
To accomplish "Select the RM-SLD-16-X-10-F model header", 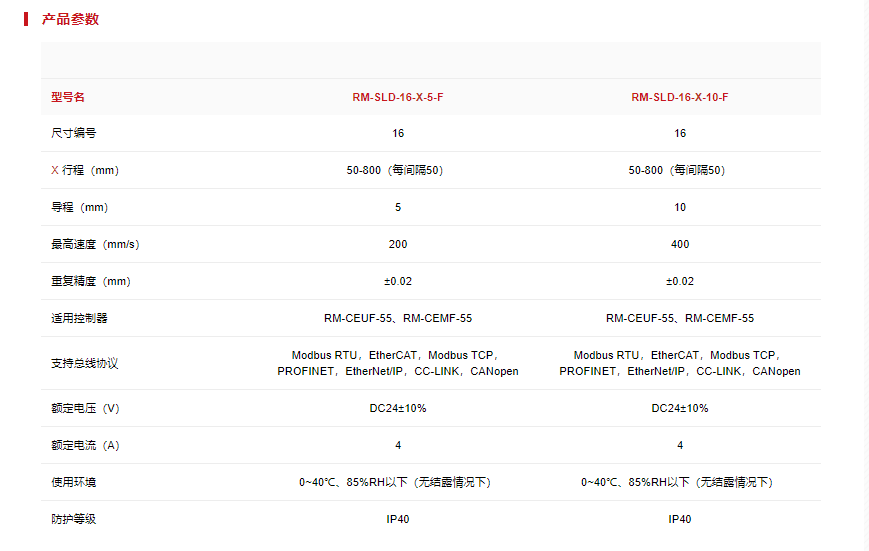I will pos(680,97).
